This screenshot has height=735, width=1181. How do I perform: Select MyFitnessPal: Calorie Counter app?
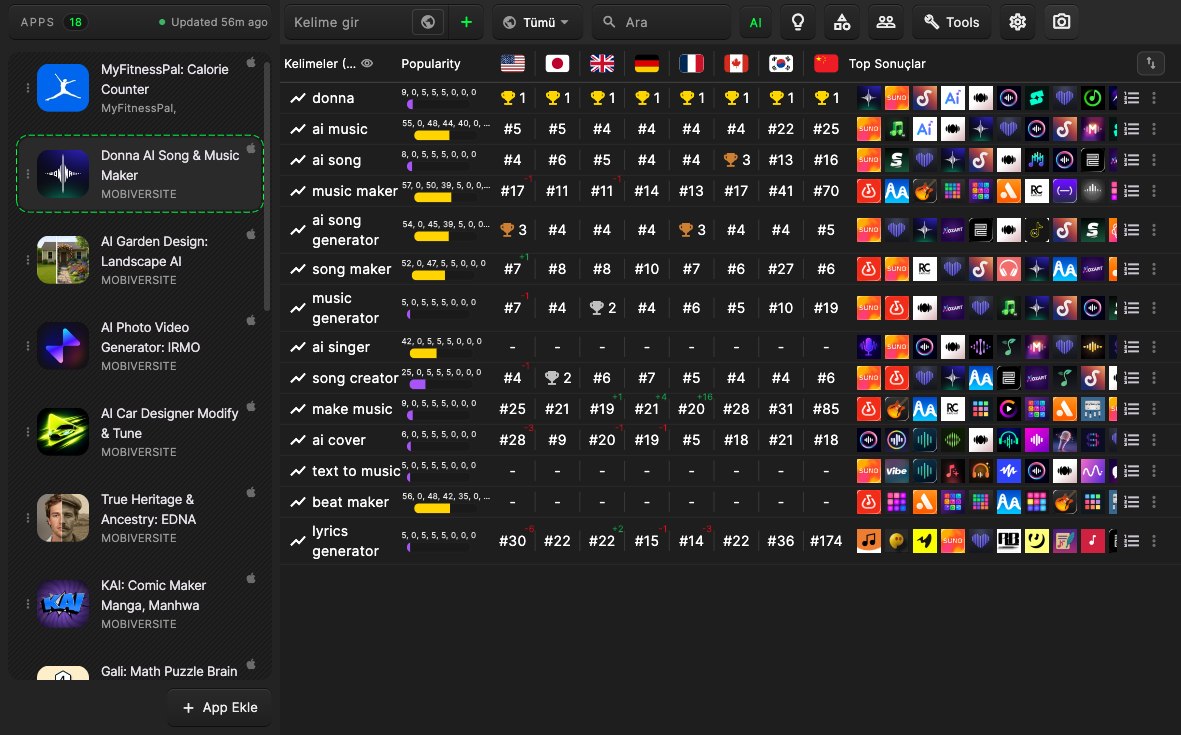tap(140, 87)
